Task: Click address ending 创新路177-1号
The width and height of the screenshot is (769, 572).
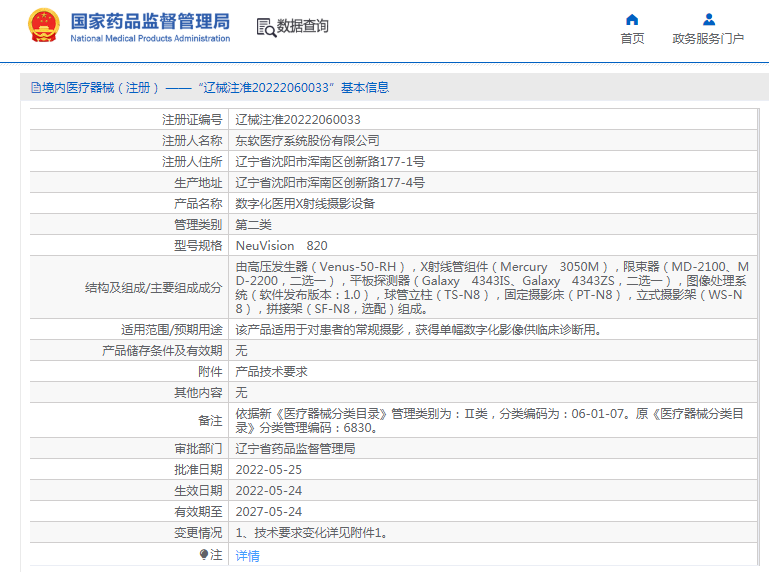Action: point(330,162)
